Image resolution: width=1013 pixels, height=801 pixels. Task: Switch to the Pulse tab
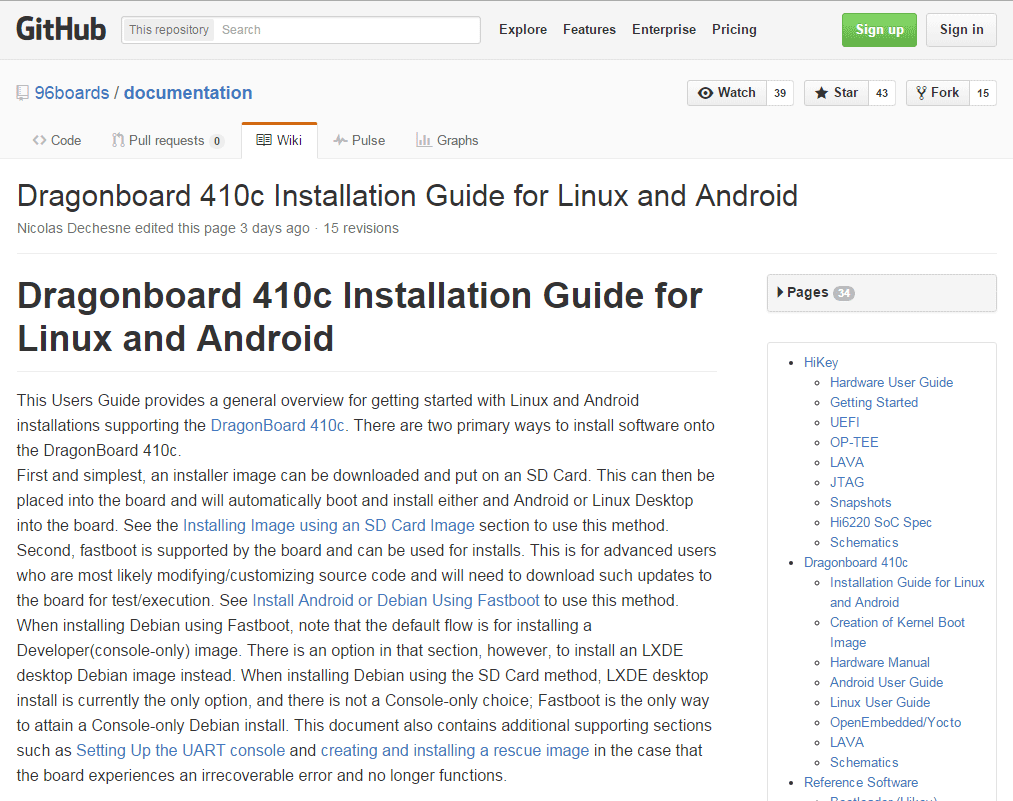click(359, 140)
